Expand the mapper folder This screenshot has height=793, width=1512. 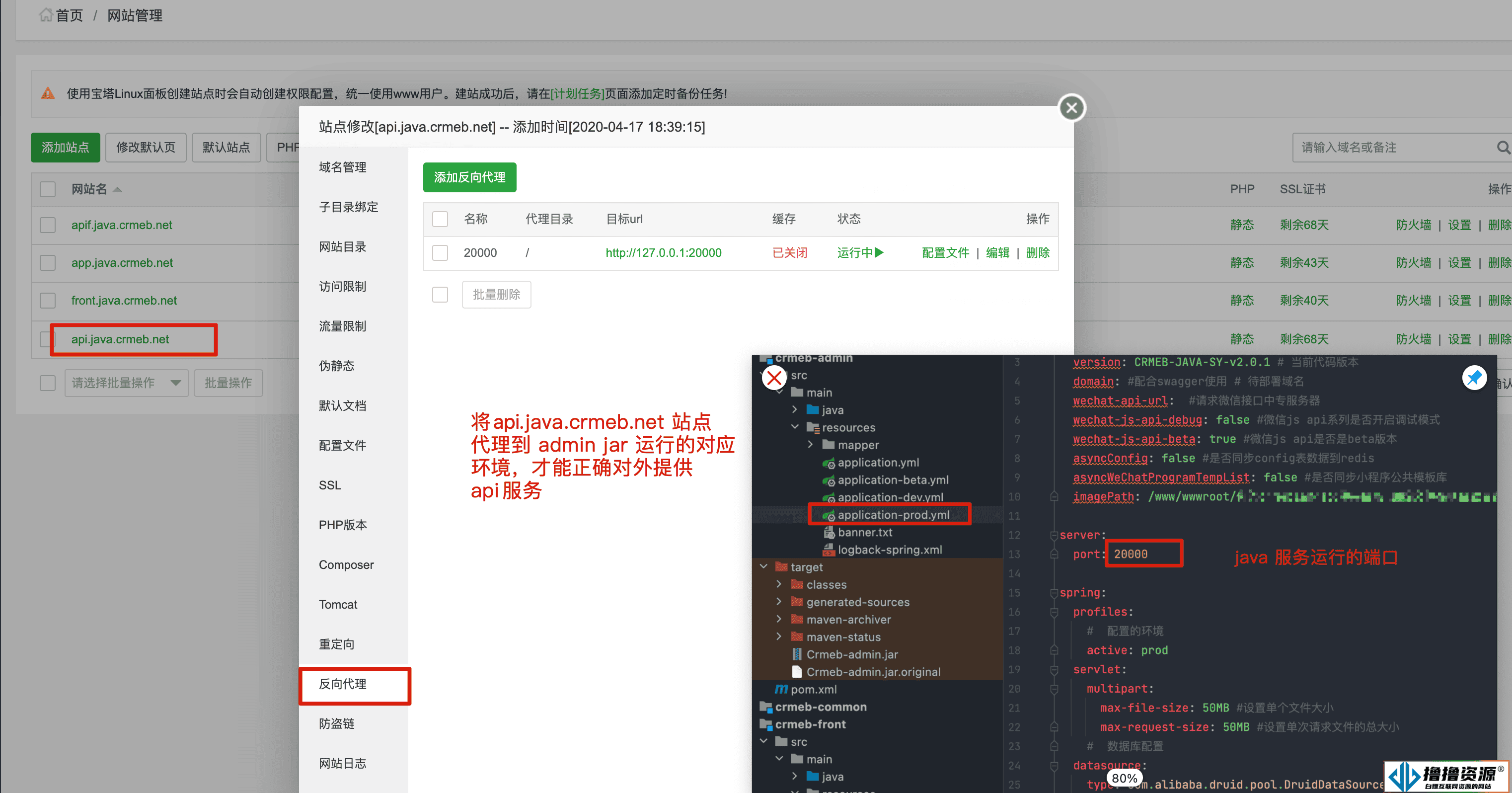(x=811, y=445)
